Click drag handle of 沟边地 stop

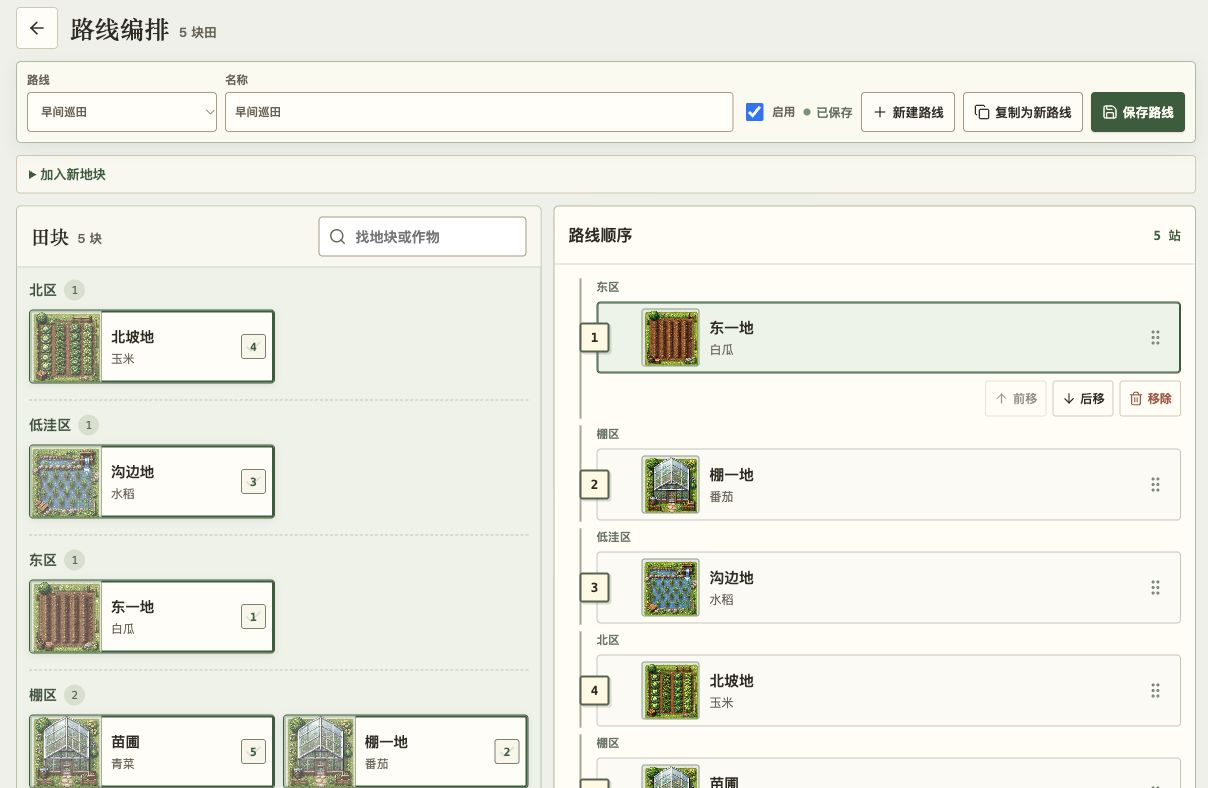[1155, 587]
